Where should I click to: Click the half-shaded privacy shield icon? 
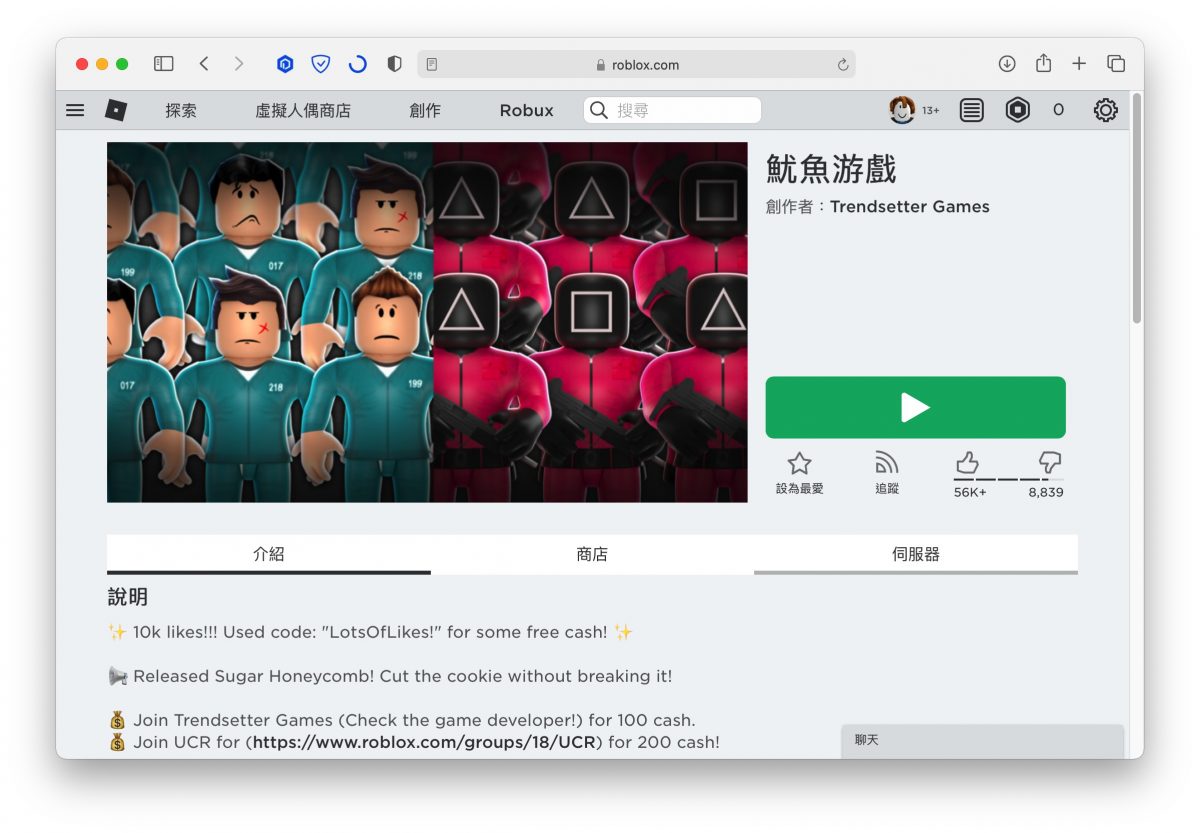coord(394,64)
